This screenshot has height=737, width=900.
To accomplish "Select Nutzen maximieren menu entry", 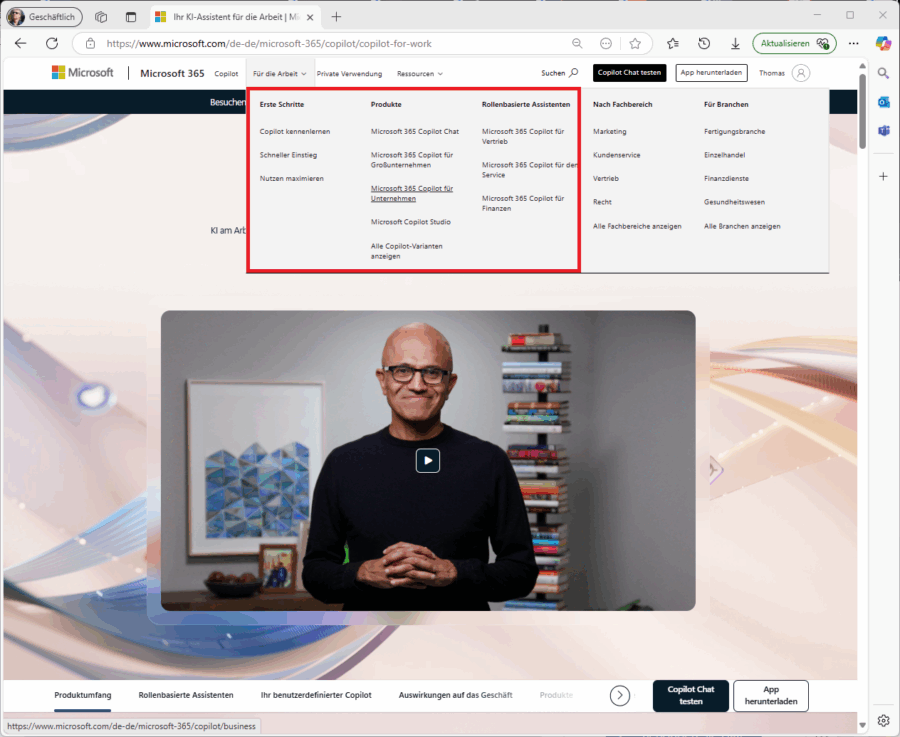I will coord(292,179).
